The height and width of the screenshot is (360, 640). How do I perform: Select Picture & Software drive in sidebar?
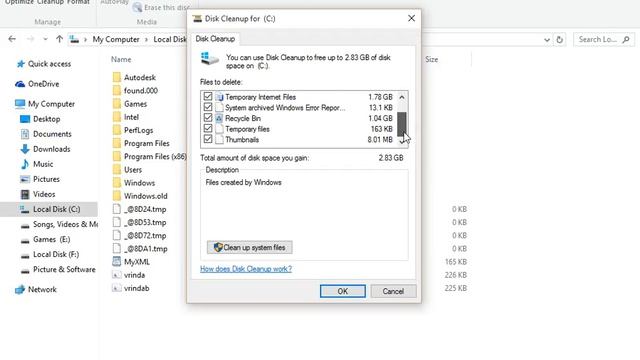(58, 269)
